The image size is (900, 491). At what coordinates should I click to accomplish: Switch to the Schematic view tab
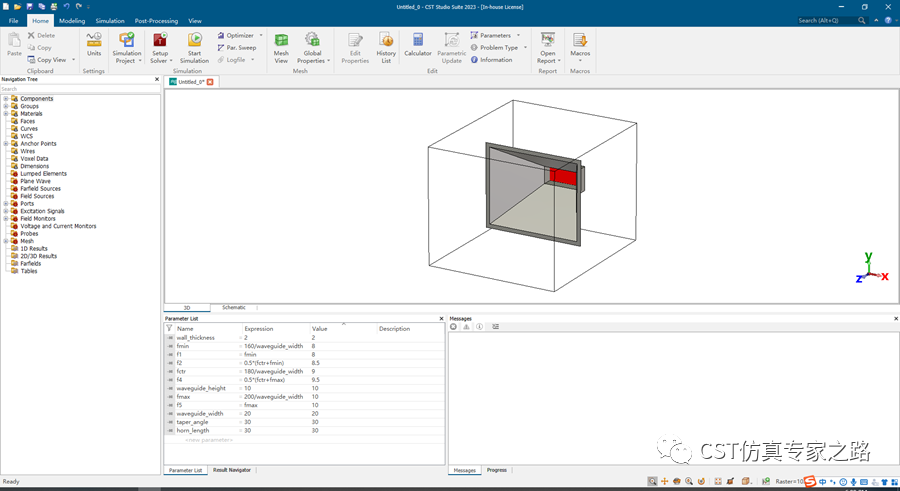[234, 308]
